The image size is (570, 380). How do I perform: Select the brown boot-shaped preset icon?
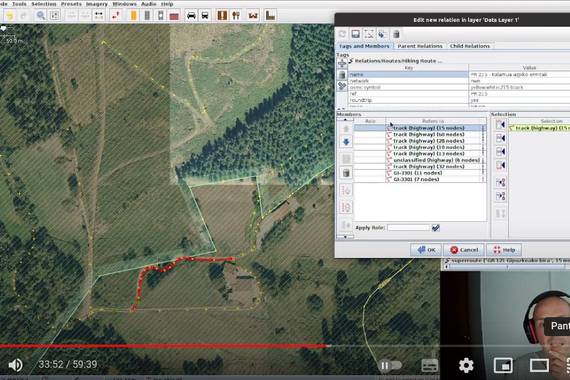(270, 15)
